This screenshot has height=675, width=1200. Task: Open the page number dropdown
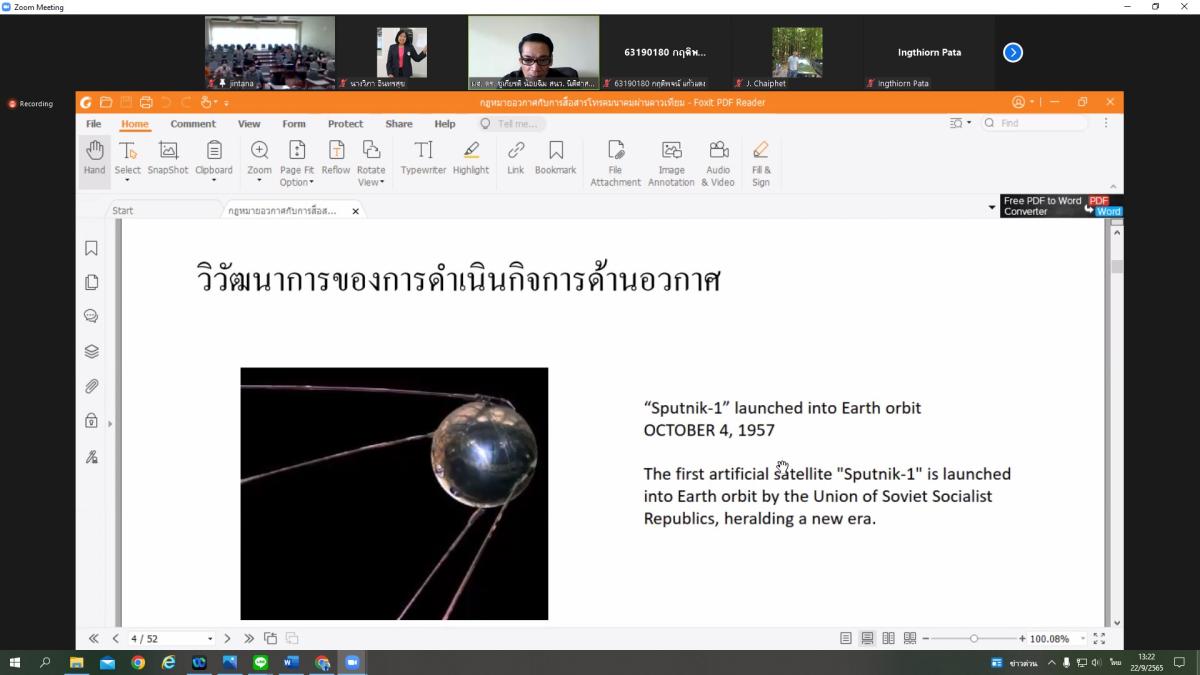pos(210,638)
